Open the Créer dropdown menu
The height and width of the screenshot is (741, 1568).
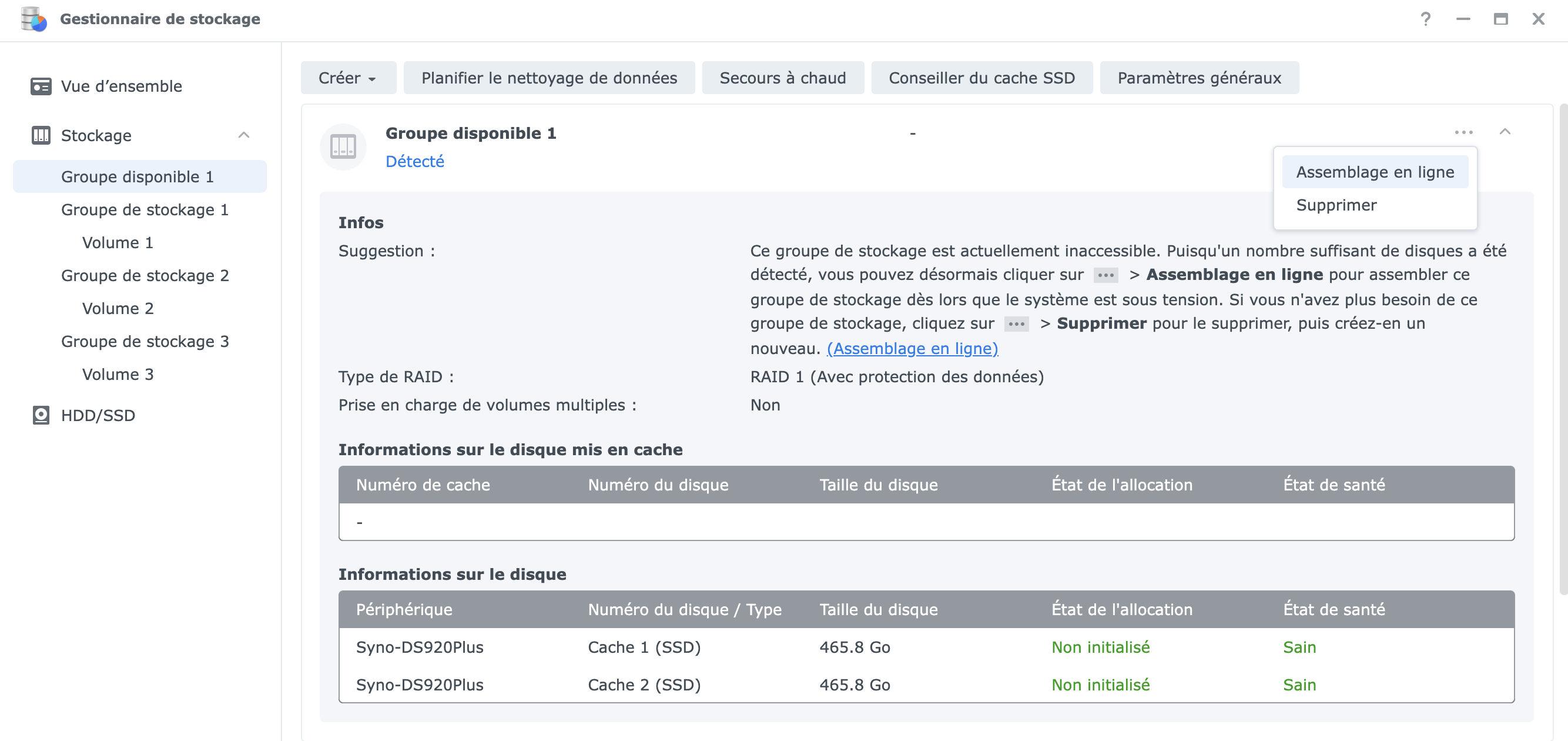[347, 78]
